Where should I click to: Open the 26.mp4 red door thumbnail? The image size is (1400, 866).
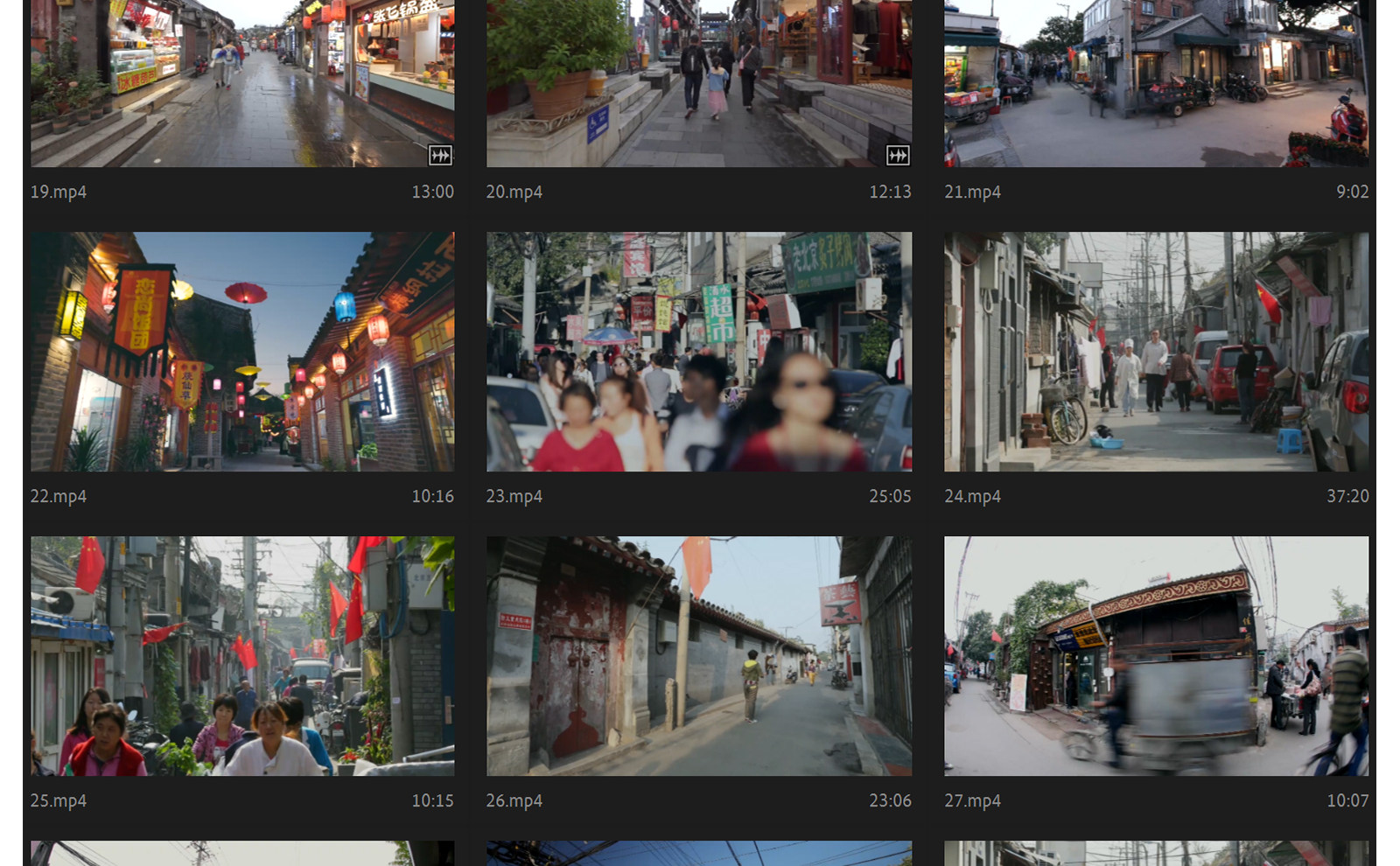pos(699,656)
